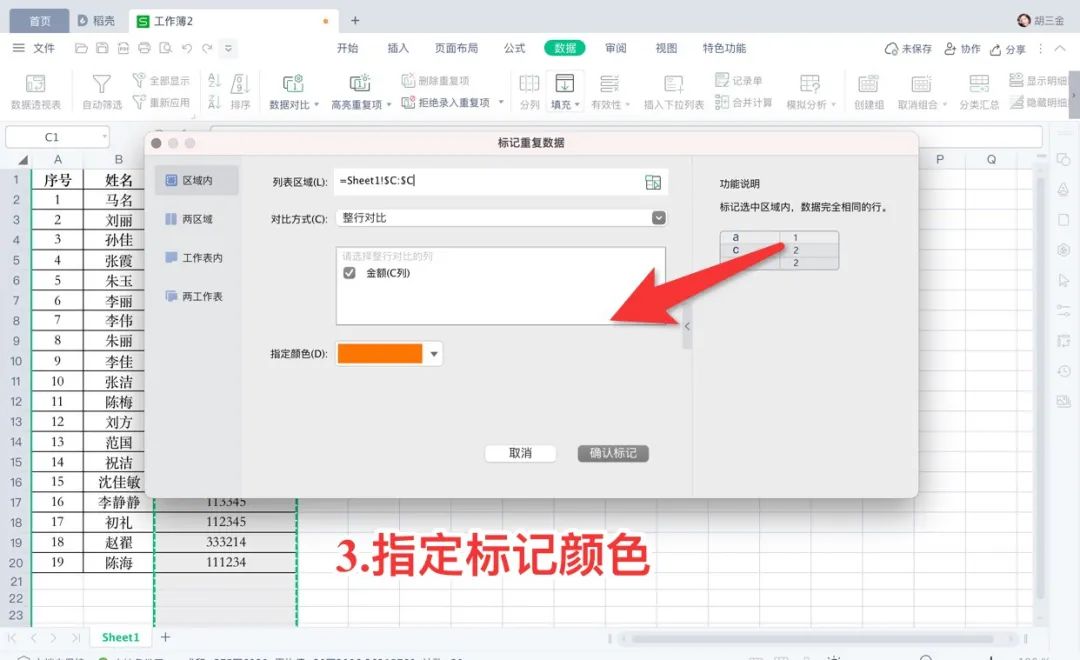This screenshot has width=1080, height=660.
Task: Switch to the 特色功能 ribbon tab
Action: tap(724, 48)
